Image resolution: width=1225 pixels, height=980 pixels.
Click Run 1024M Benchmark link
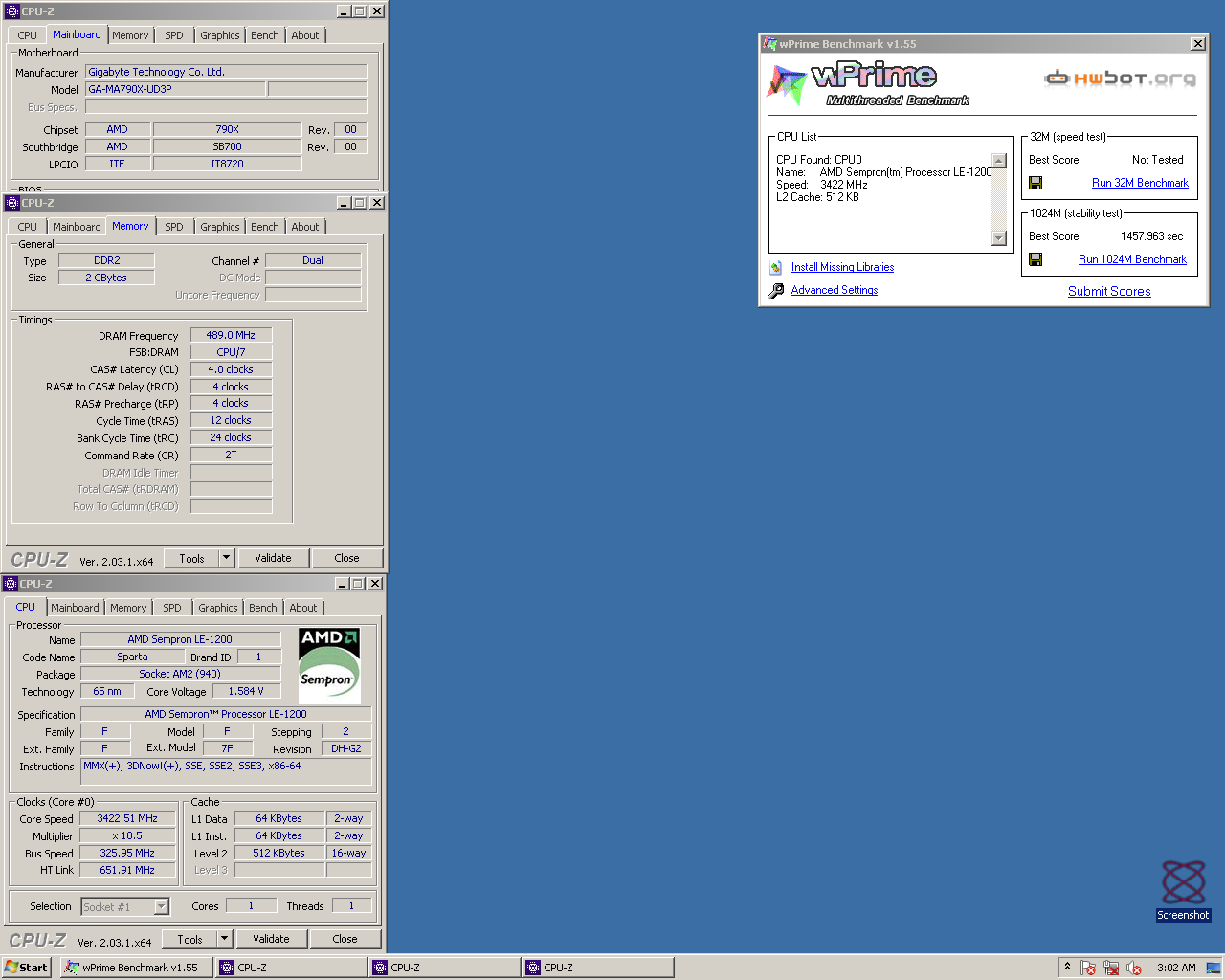(x=1132, y=259)
